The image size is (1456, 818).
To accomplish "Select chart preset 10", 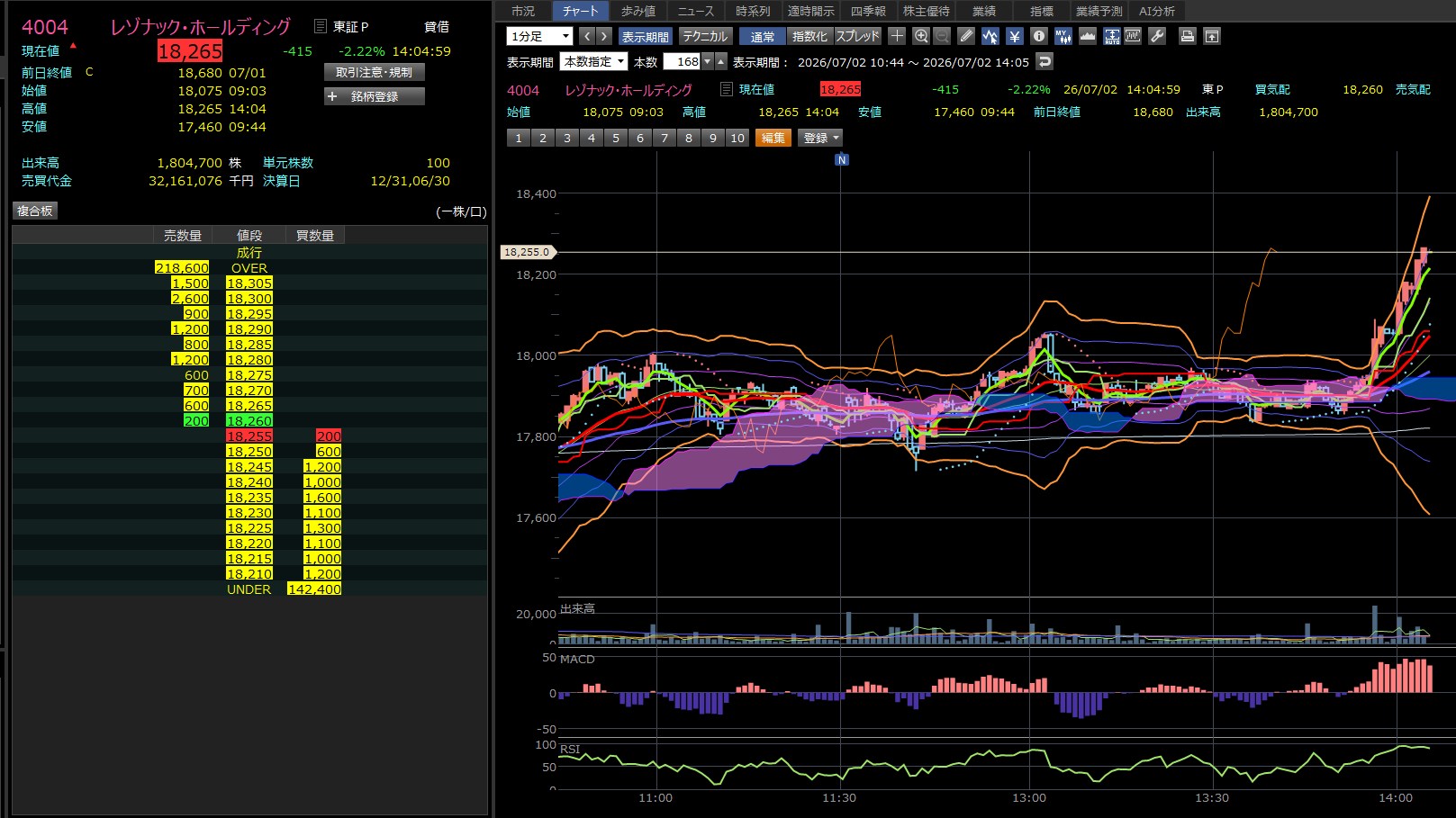I will point(737,138).
